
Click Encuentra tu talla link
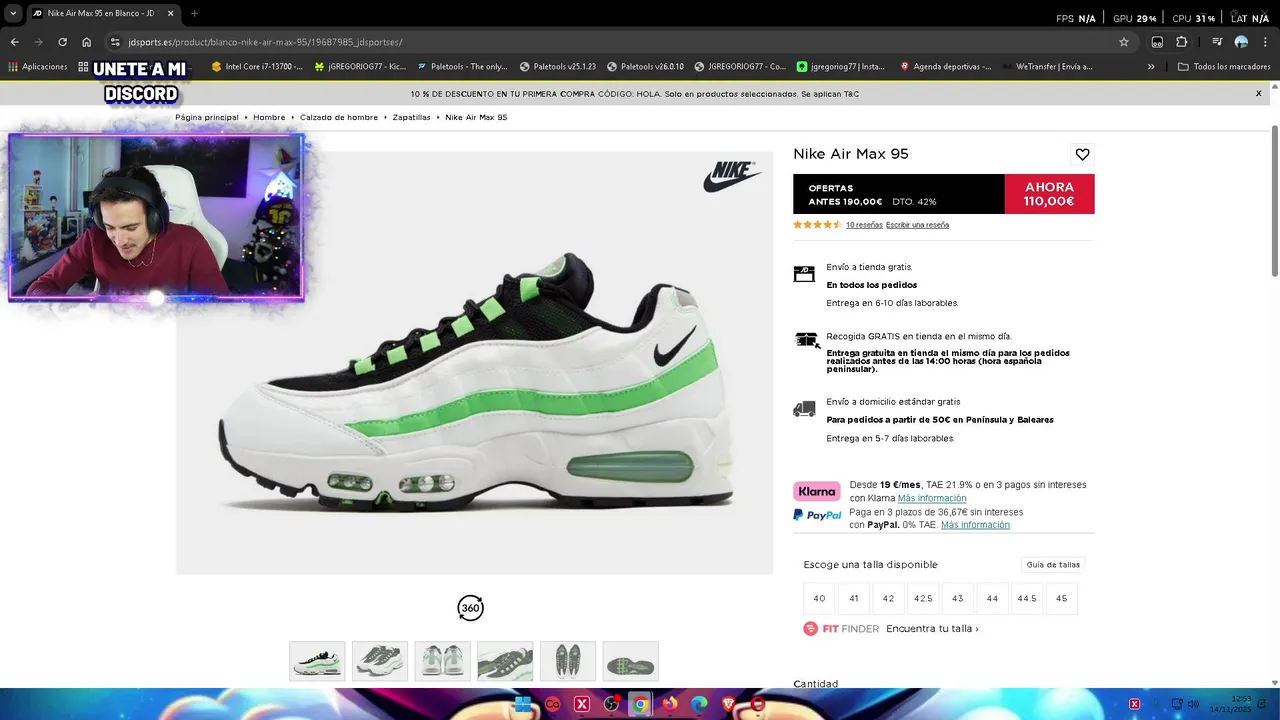click(932, 629)
